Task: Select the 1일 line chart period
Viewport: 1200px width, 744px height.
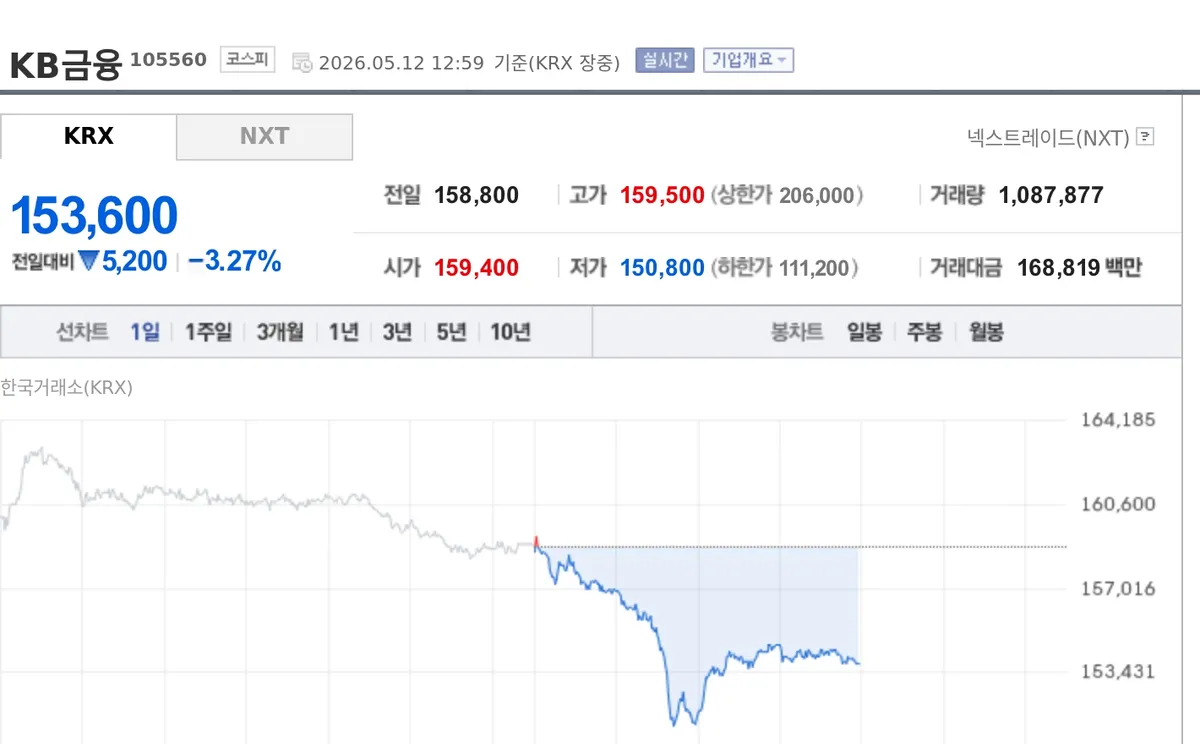Action: [x=145, y=333]
